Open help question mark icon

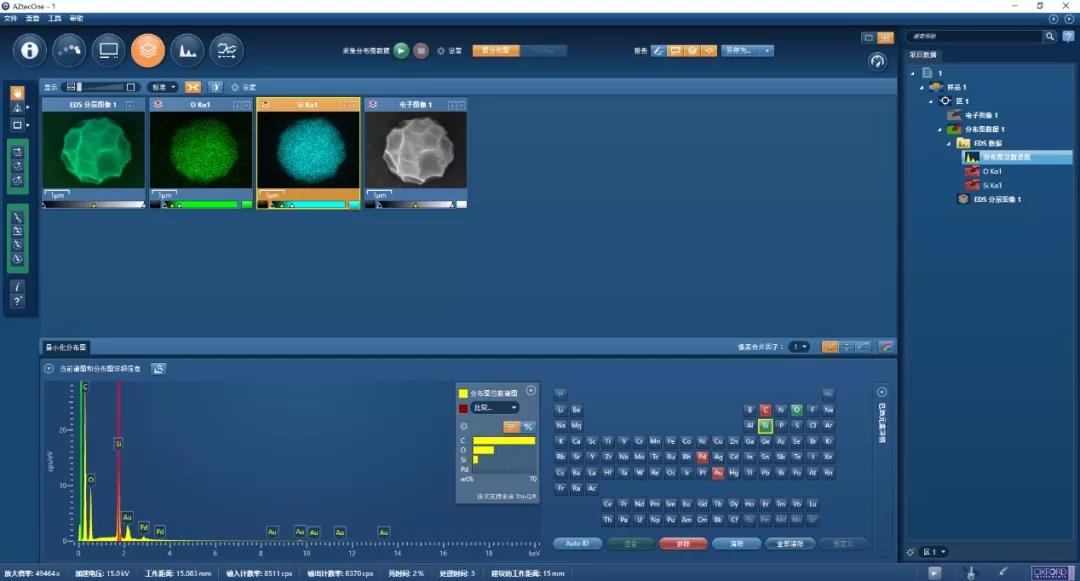pos(1069,36)
